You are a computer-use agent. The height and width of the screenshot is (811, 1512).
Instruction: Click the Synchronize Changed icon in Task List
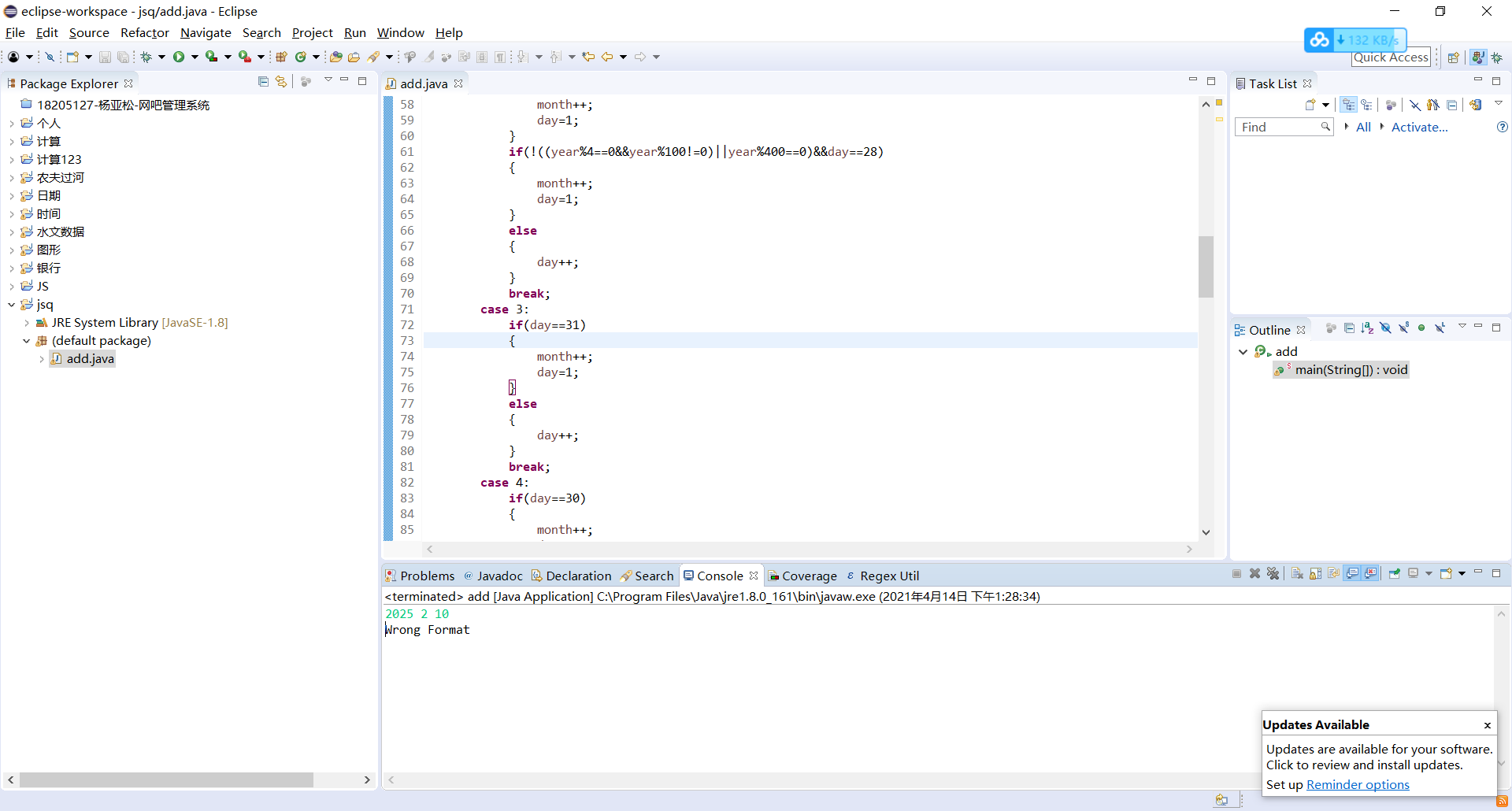tap(1476, 105)
